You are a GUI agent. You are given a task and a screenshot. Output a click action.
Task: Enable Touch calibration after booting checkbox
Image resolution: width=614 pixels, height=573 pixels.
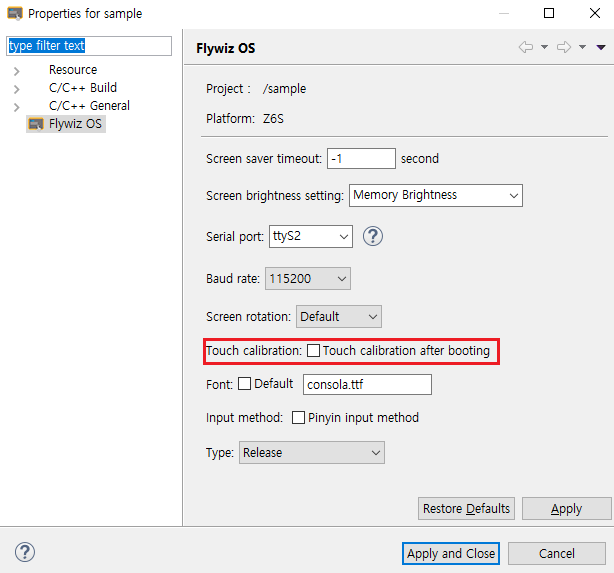[313, 350]
